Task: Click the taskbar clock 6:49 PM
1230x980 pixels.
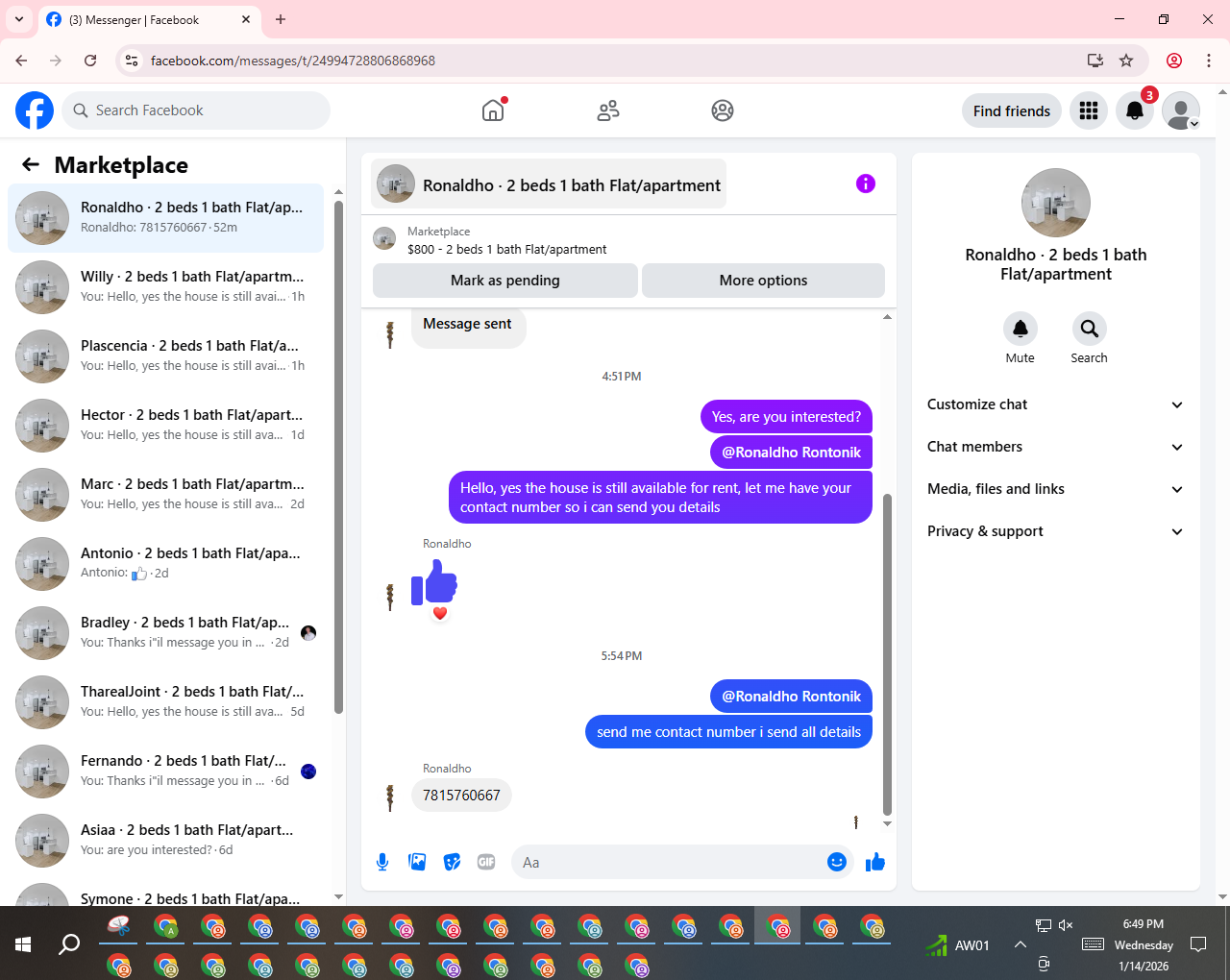Action: 1144,924
